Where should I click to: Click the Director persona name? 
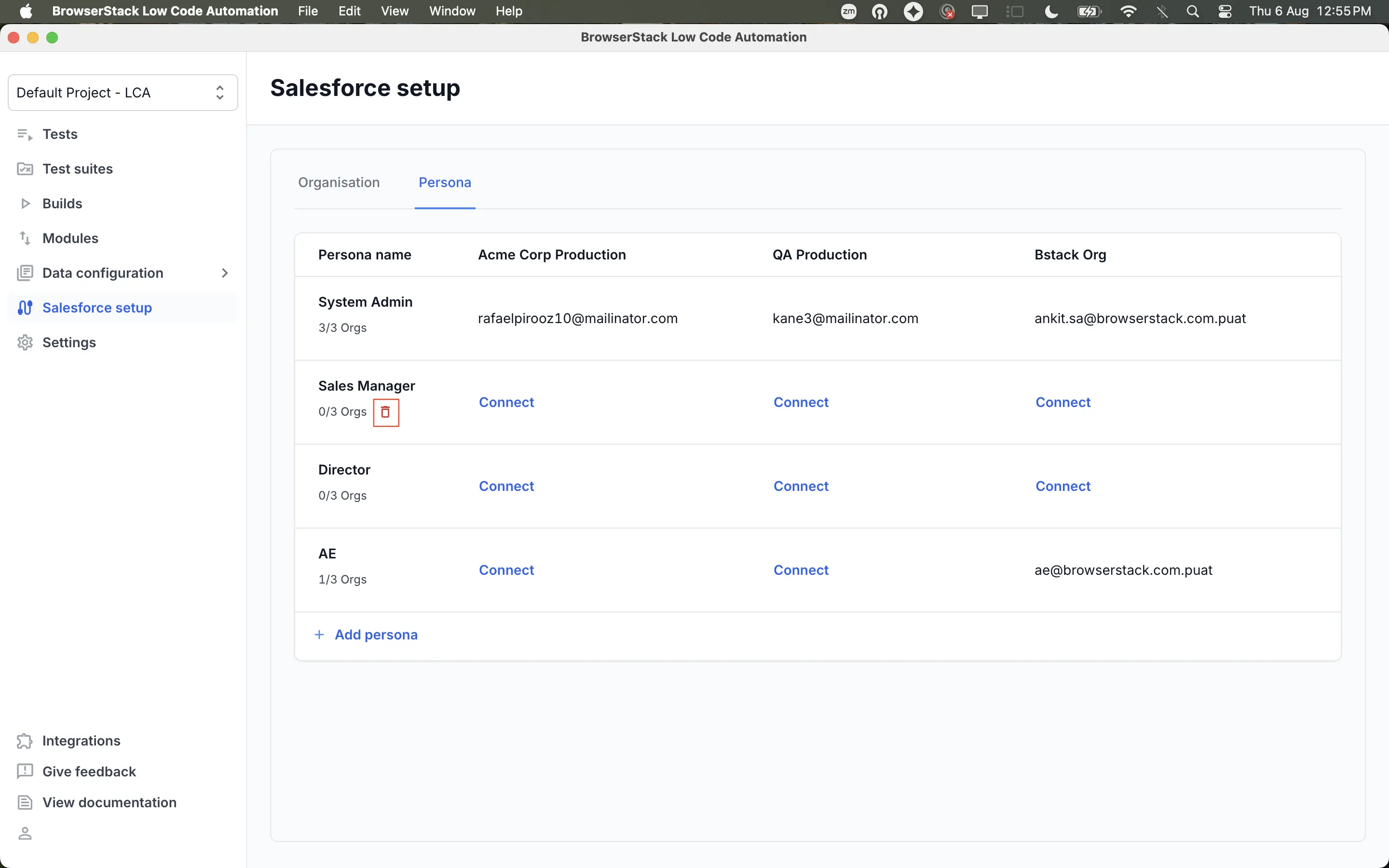click(x=344, y=470)
